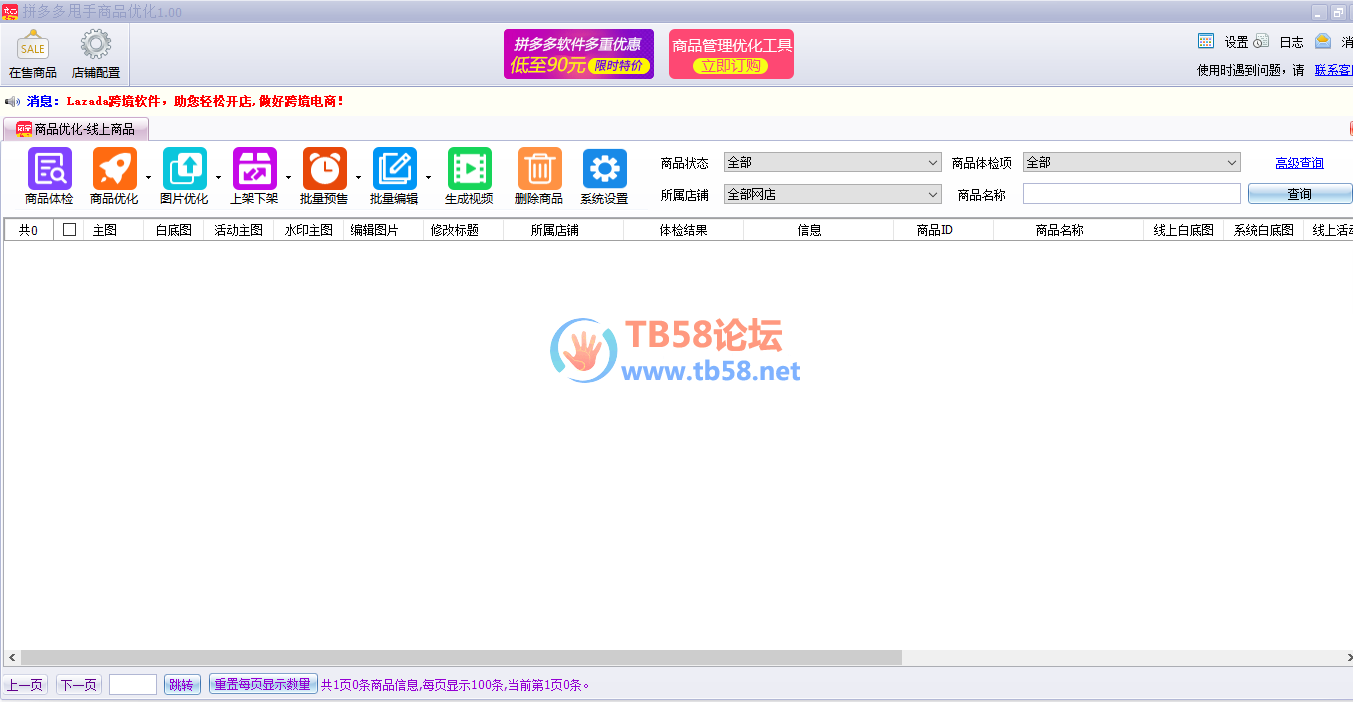This screenshot has height=702, width=1353.
Task: Click the speaker icon beside 消息
Action: click(x=13, y=101)
